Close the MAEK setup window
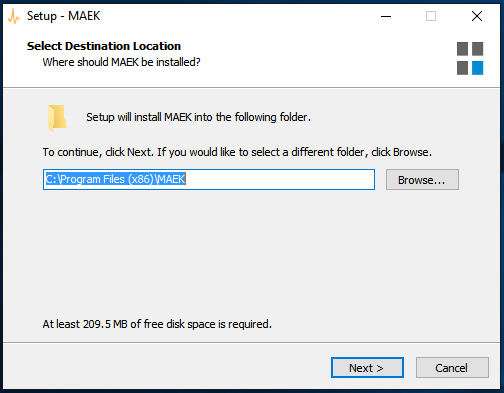The width and height of the screenshot is (504, 393). (477, 16)
